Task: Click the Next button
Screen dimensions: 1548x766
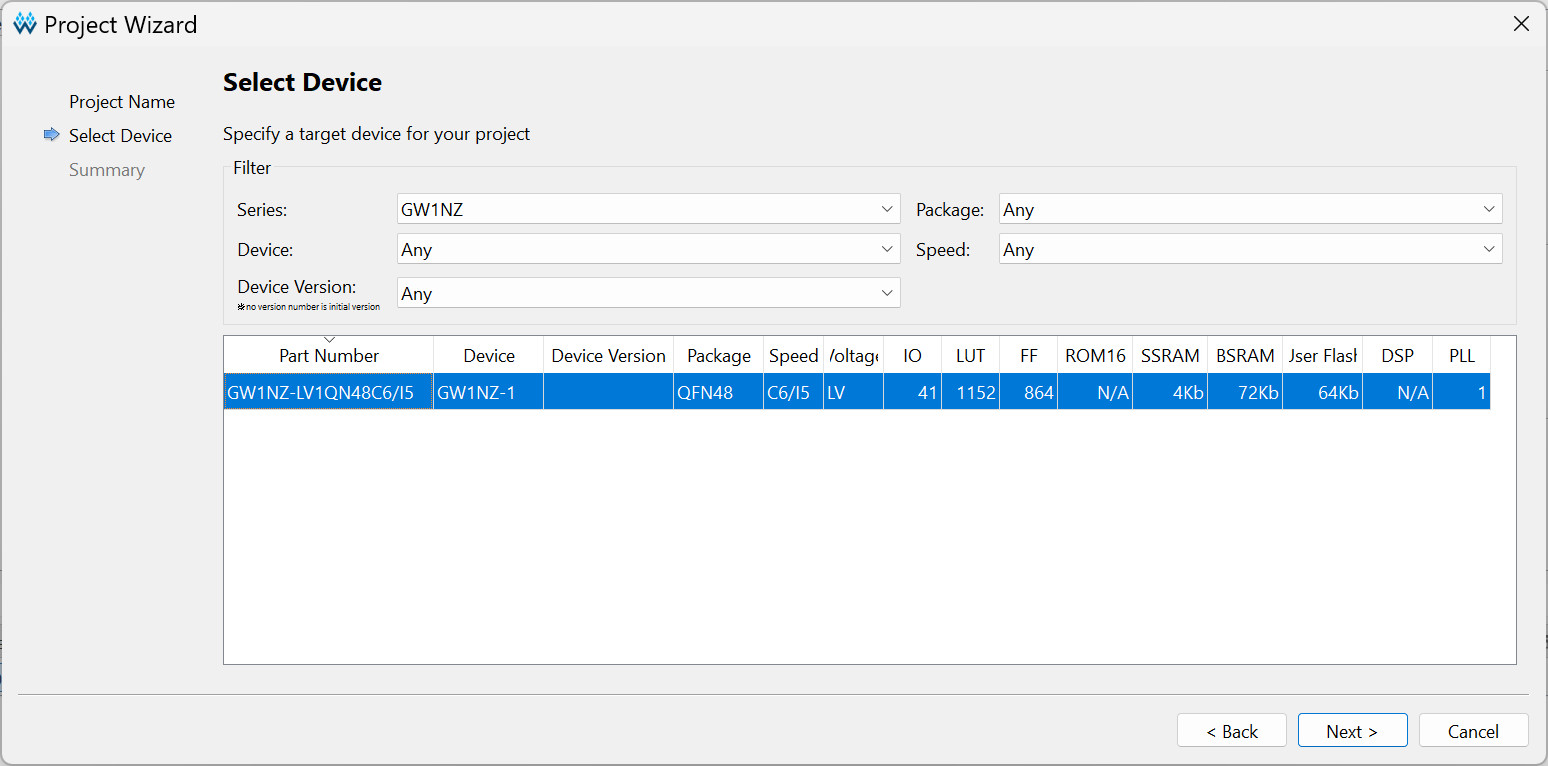Action: coord(1352,731)
